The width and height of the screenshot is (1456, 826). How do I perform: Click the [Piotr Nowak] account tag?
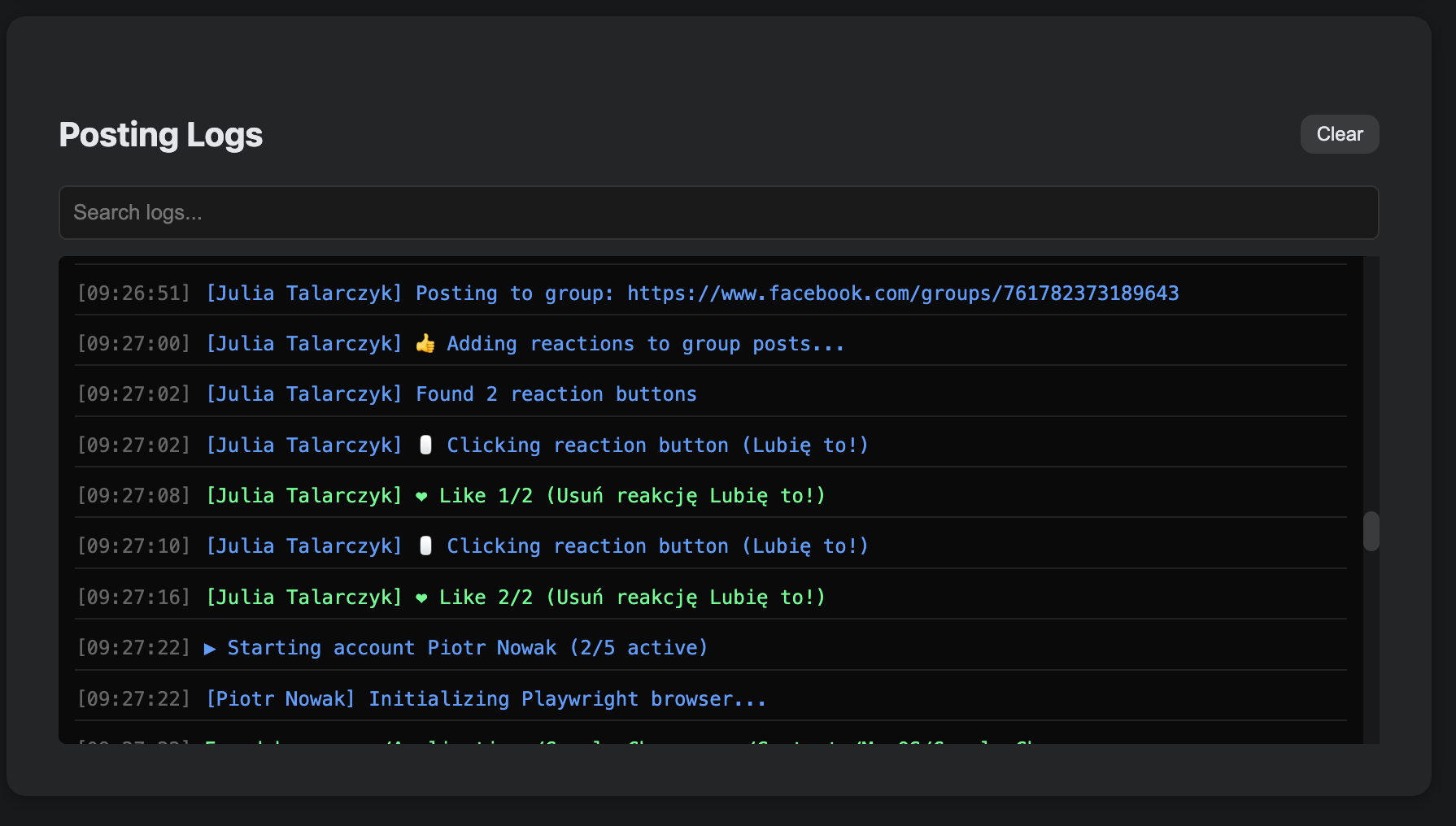coord(280,699)
